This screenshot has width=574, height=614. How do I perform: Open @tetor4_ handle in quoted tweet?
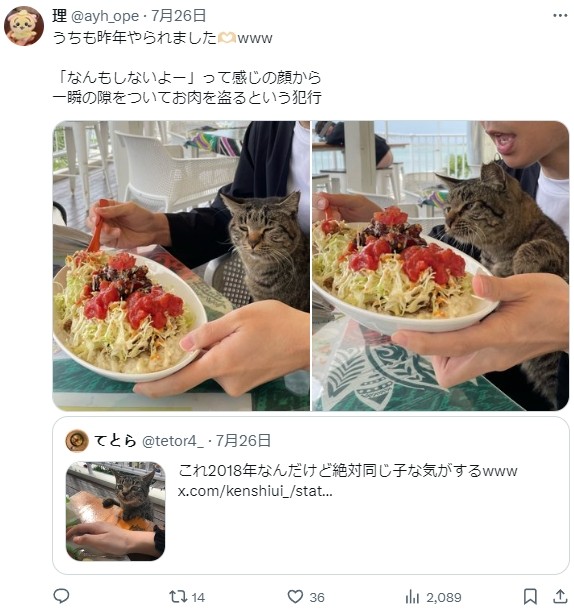[173, 441]
